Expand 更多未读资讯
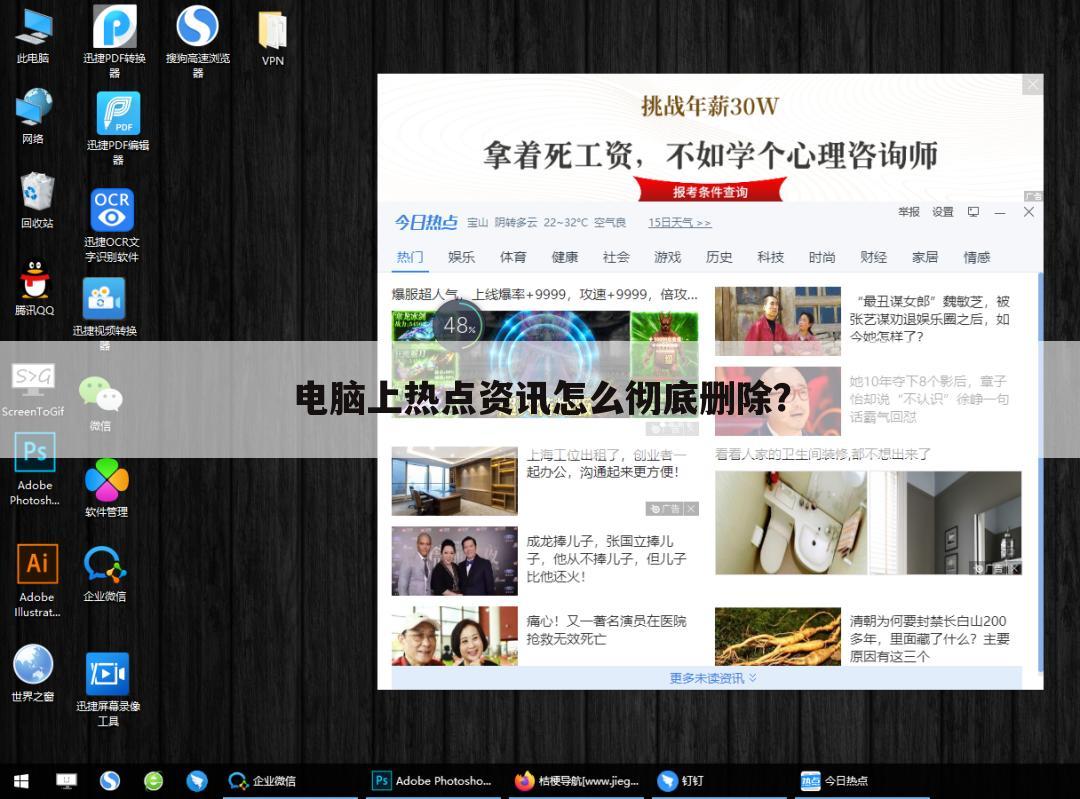 point(712,678)
